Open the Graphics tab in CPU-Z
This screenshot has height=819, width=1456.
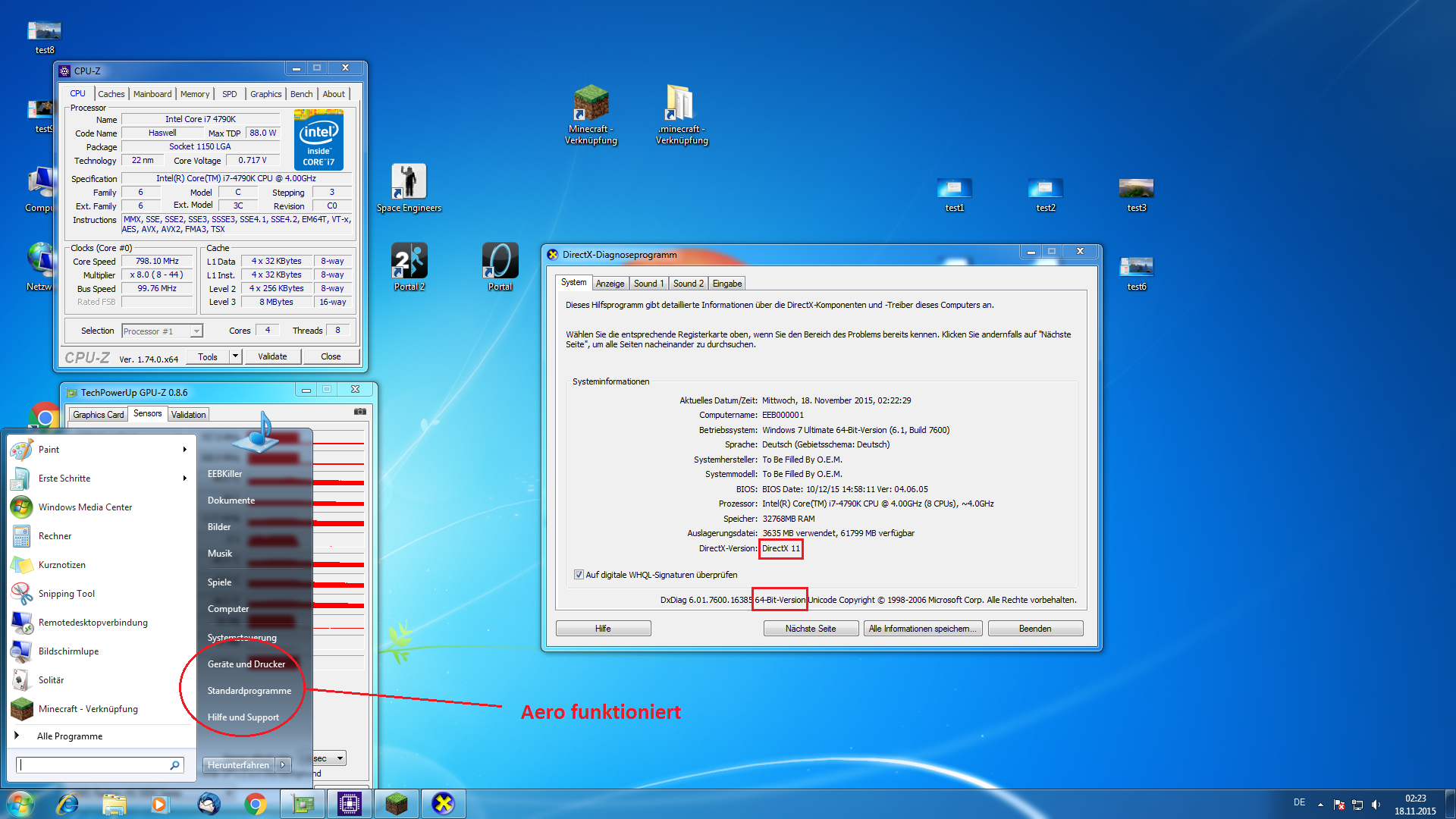pos(266,94)
